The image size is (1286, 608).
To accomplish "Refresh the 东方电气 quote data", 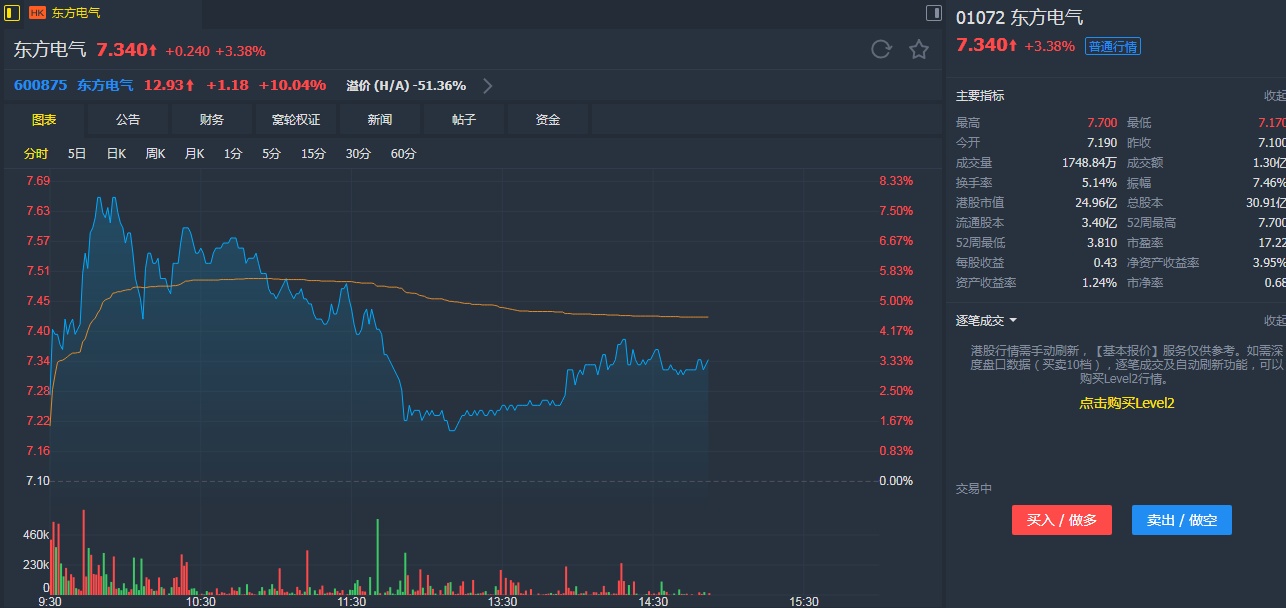I will click(x=881, y=49).
